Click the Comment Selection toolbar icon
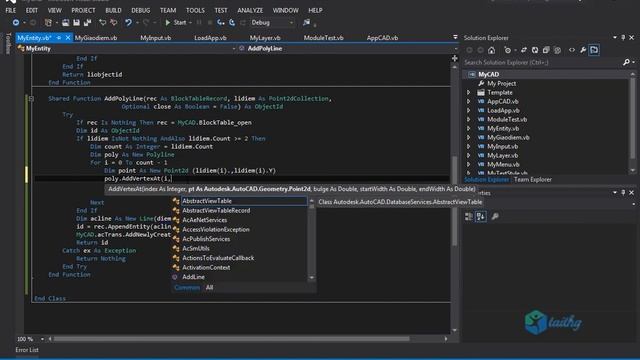This screenshot has height=360, width=640. click(102, 23)
